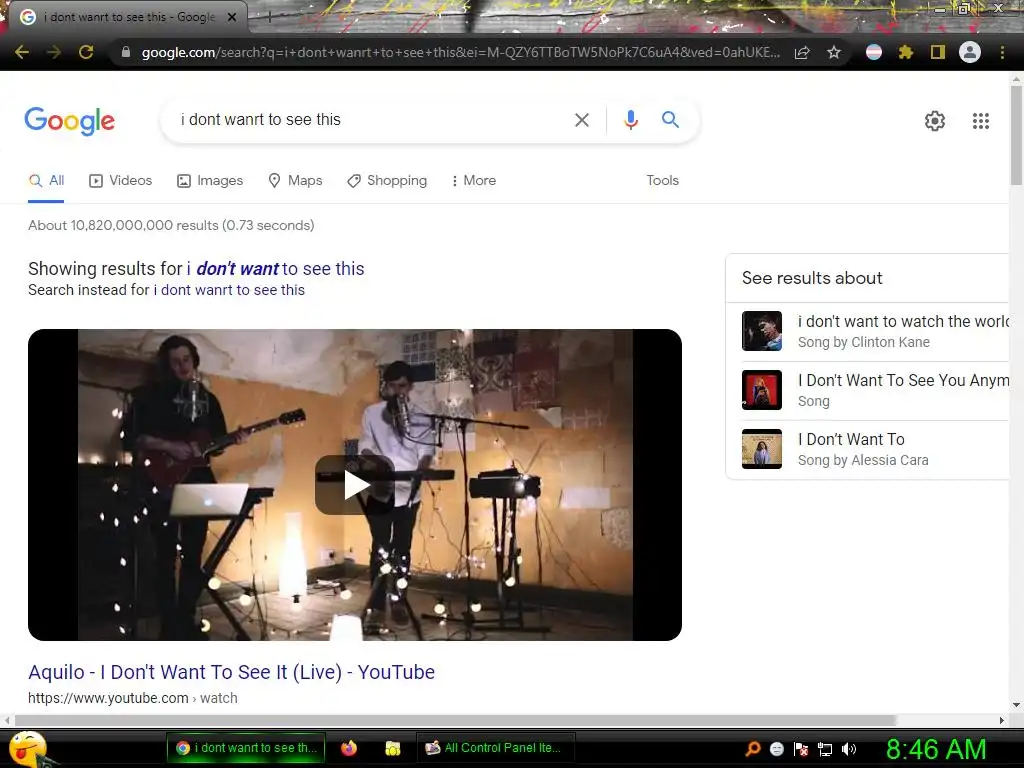Open Google apps grid
The height and width of the screenshot is (768, 1024).
(x=981, y=121)
